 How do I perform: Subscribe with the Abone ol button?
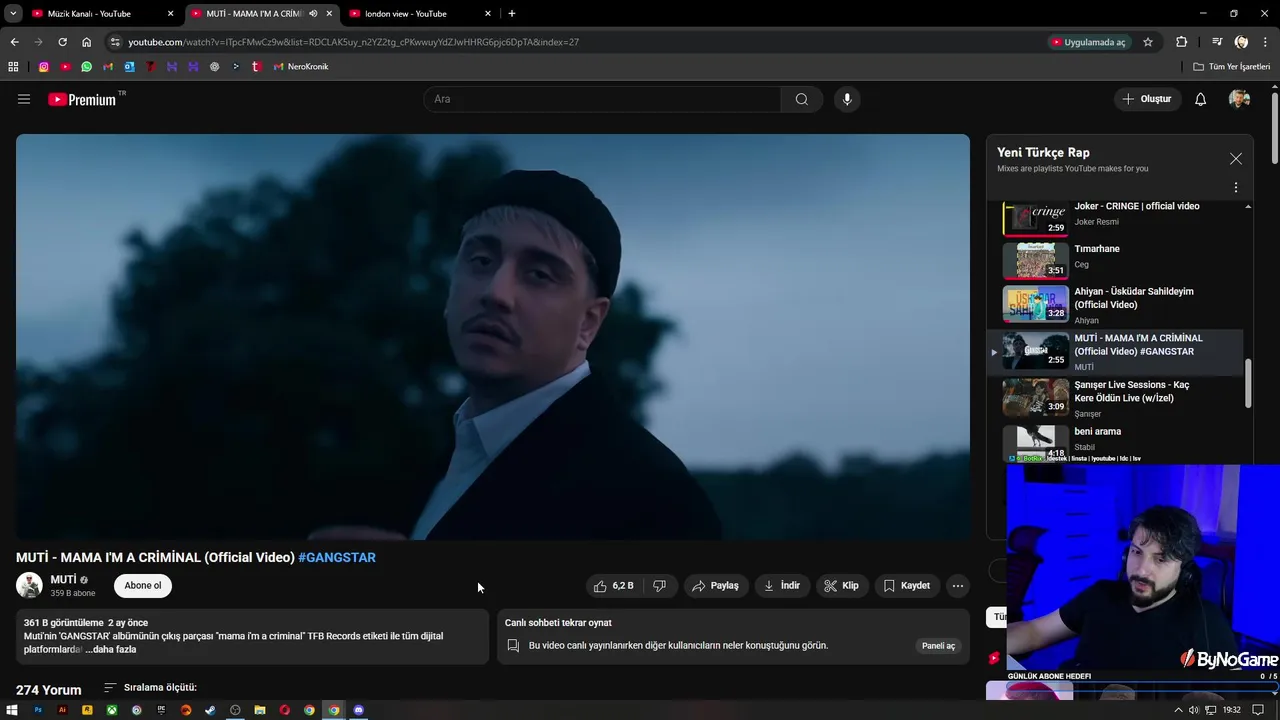[143, 586]
